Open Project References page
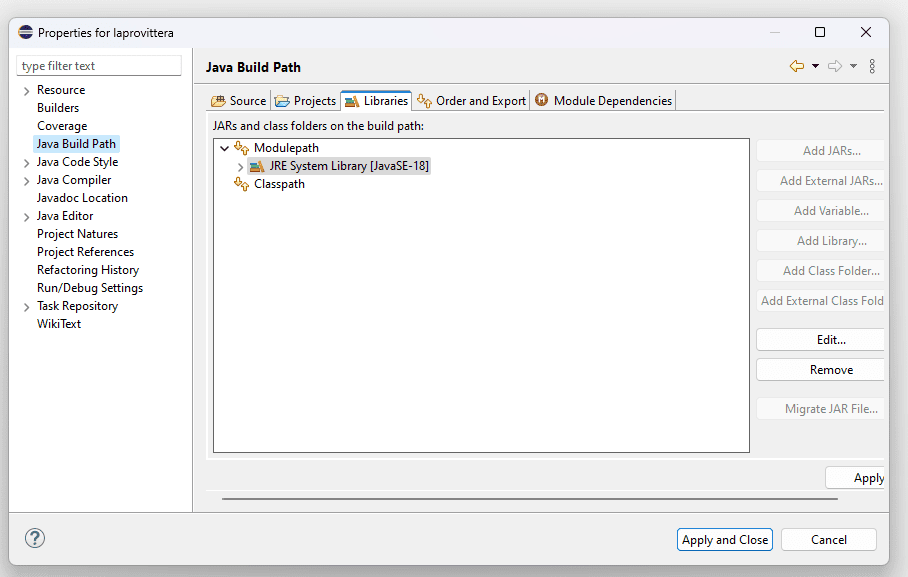This screenshot has height=577, width=908. (x=86, y=251)
